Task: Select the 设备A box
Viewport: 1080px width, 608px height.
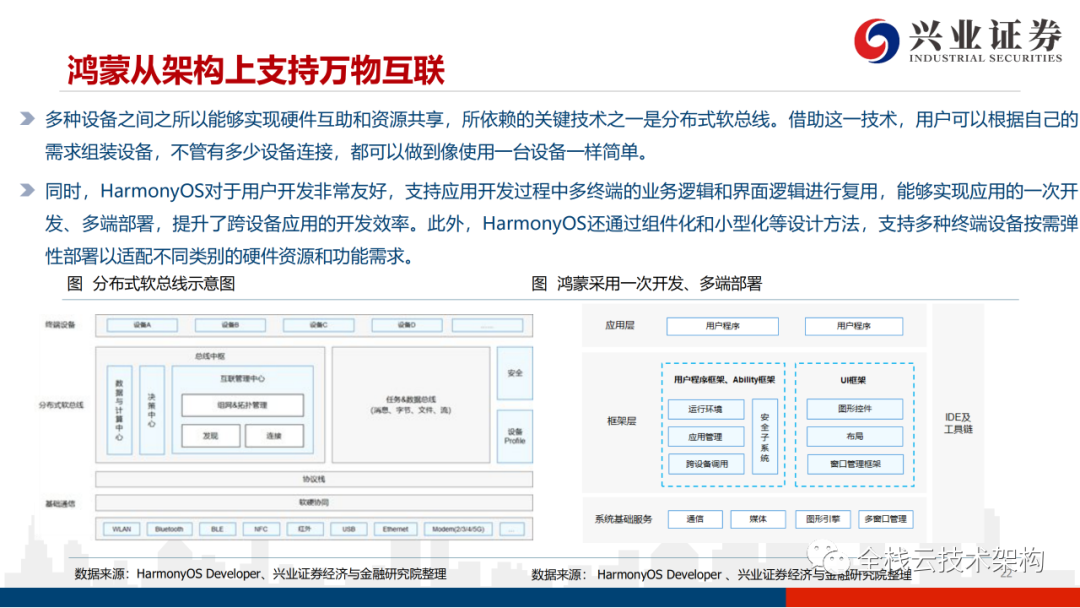Action: (142, 325)
